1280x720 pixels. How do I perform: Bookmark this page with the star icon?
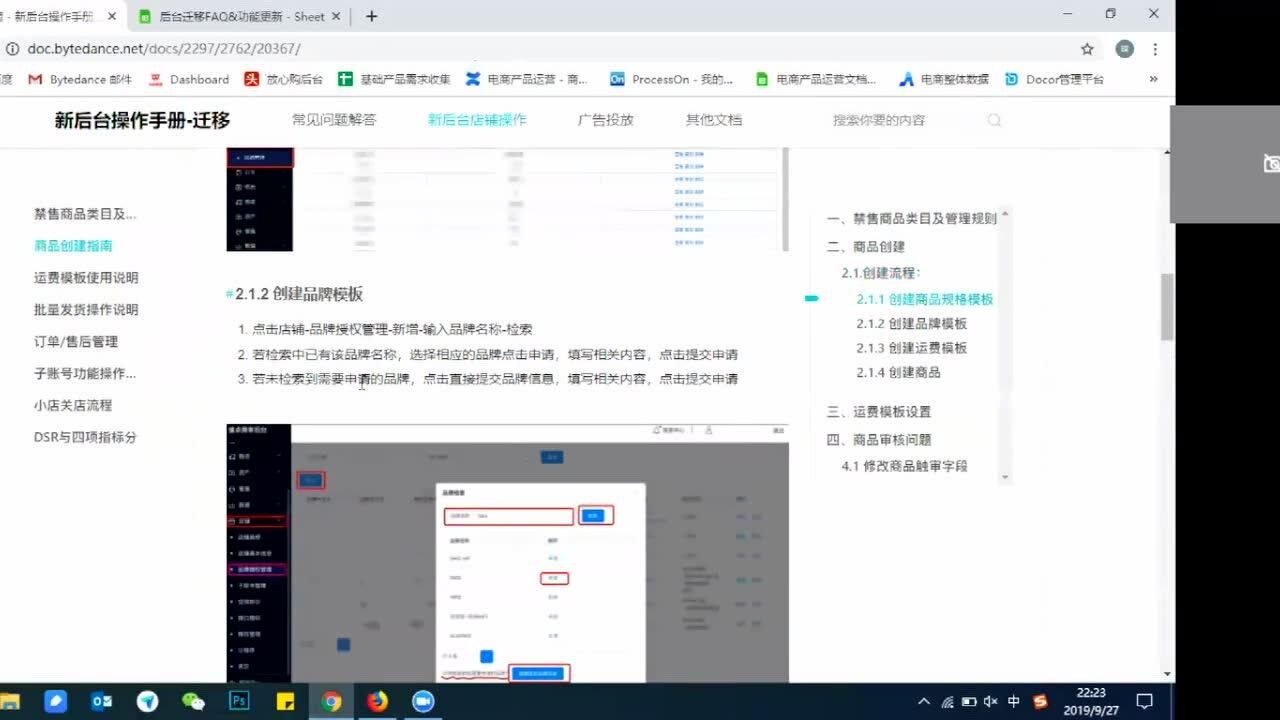click(x=1087, y=49)
